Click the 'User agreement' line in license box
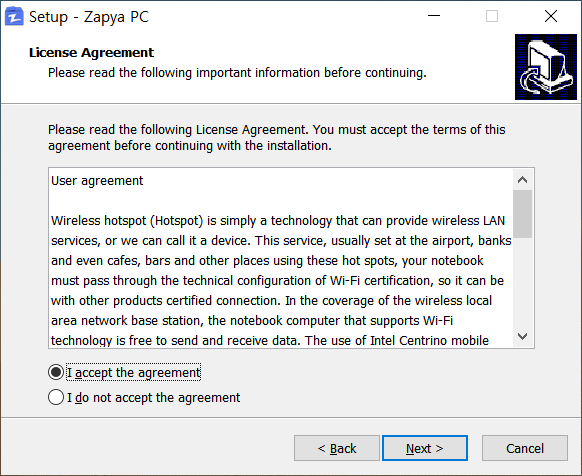Screen dimensions: 582x476 click(97, 180)
